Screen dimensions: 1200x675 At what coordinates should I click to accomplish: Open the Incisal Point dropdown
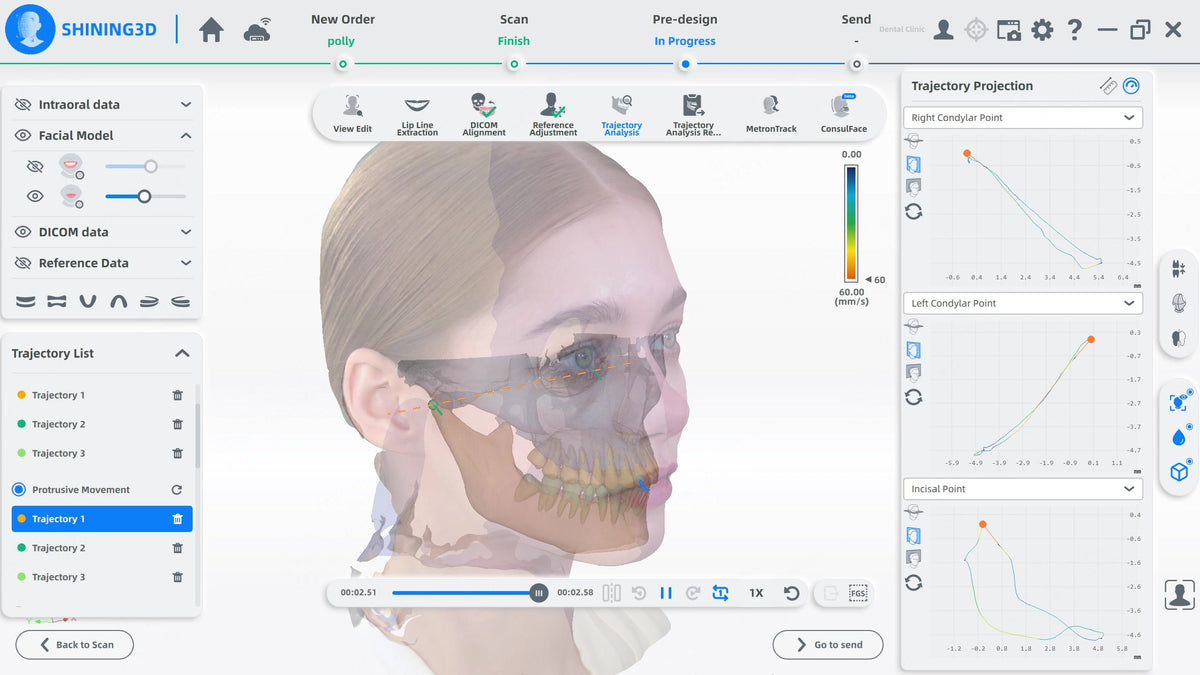[x=1023, y=489]
